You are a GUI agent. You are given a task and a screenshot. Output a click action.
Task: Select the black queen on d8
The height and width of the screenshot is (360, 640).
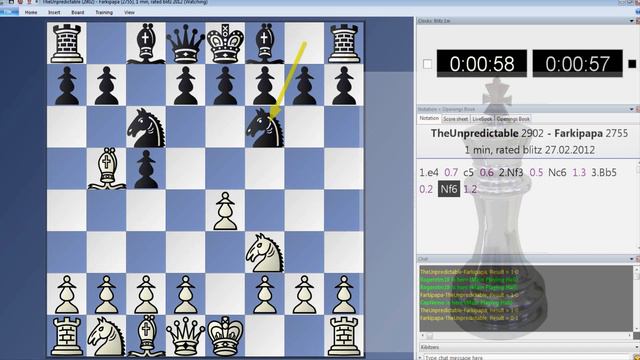185,43
